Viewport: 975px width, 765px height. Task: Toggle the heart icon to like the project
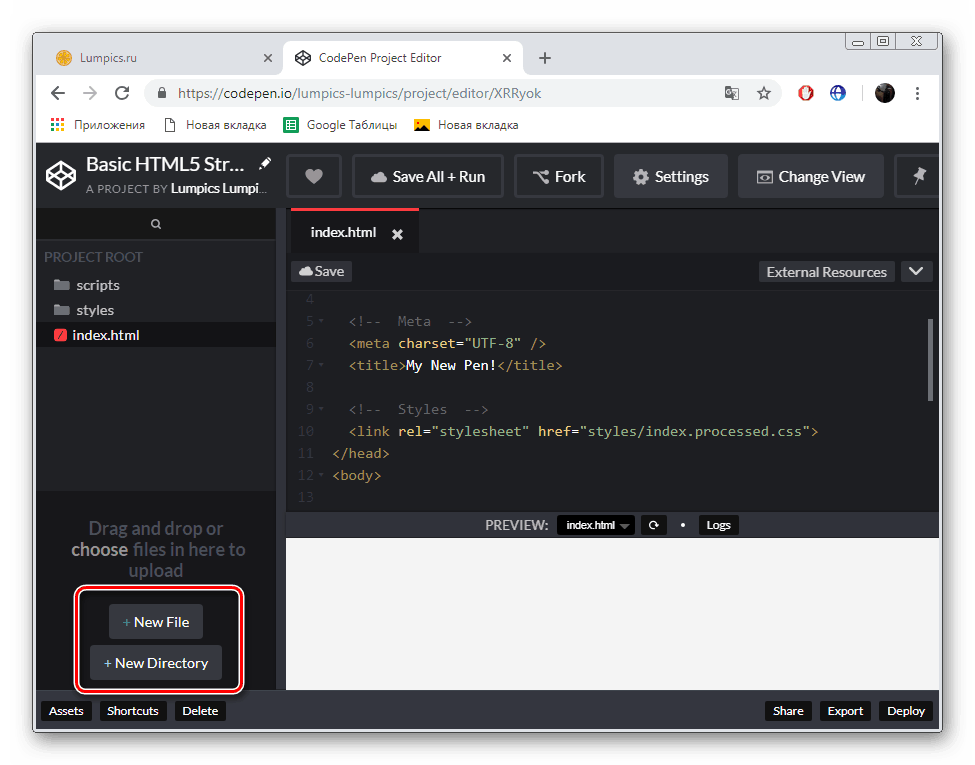coord(313,176)
